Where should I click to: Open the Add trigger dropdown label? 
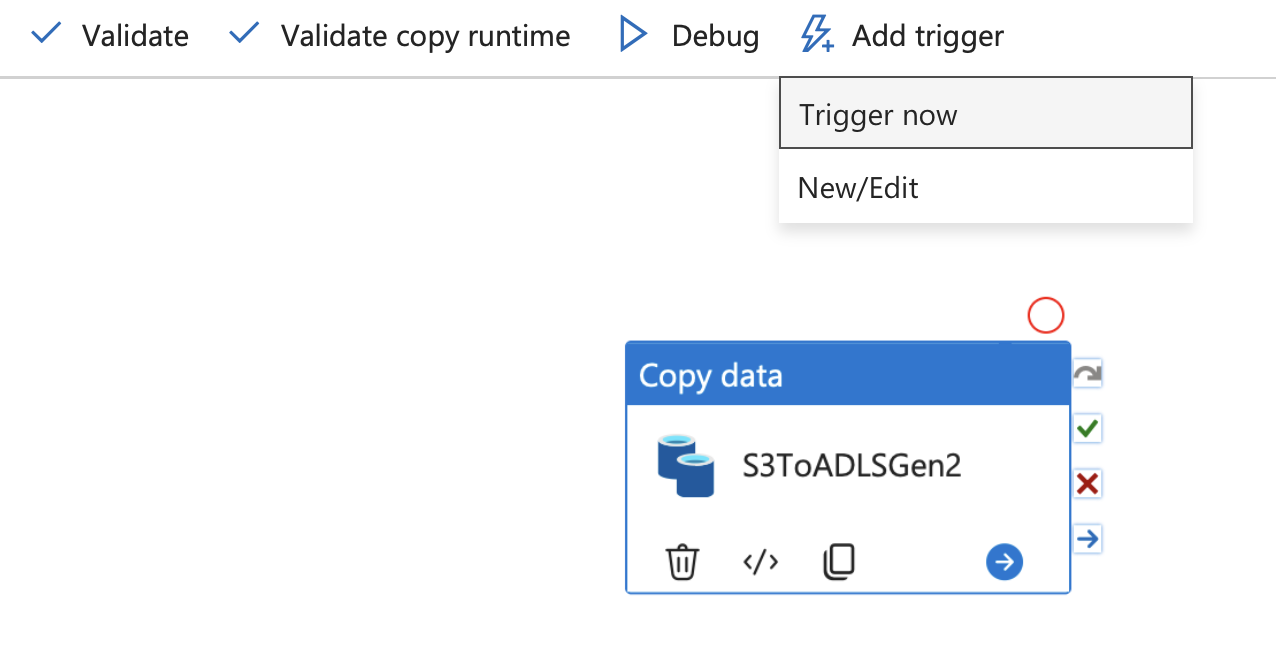(x=927, y=36)
